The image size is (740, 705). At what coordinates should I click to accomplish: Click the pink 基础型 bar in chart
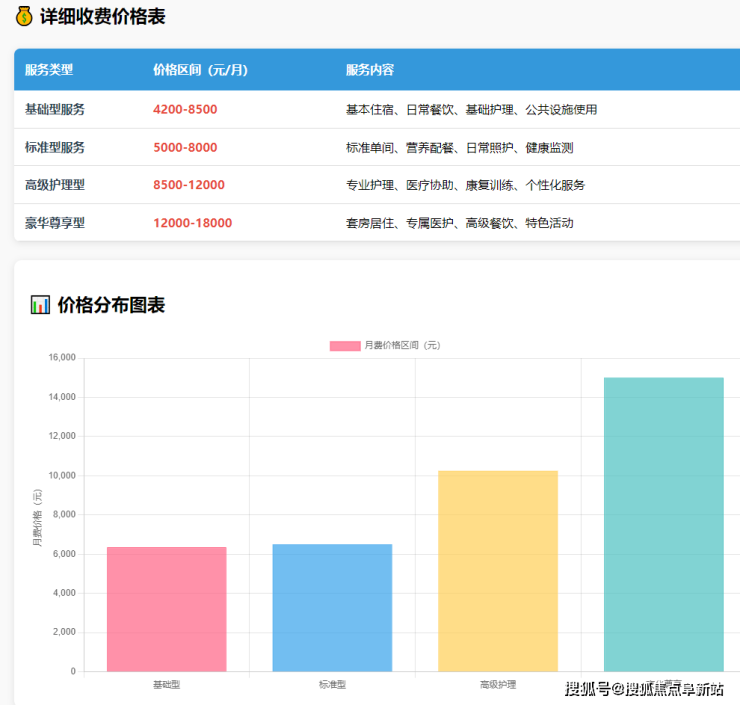coord(167,609)
